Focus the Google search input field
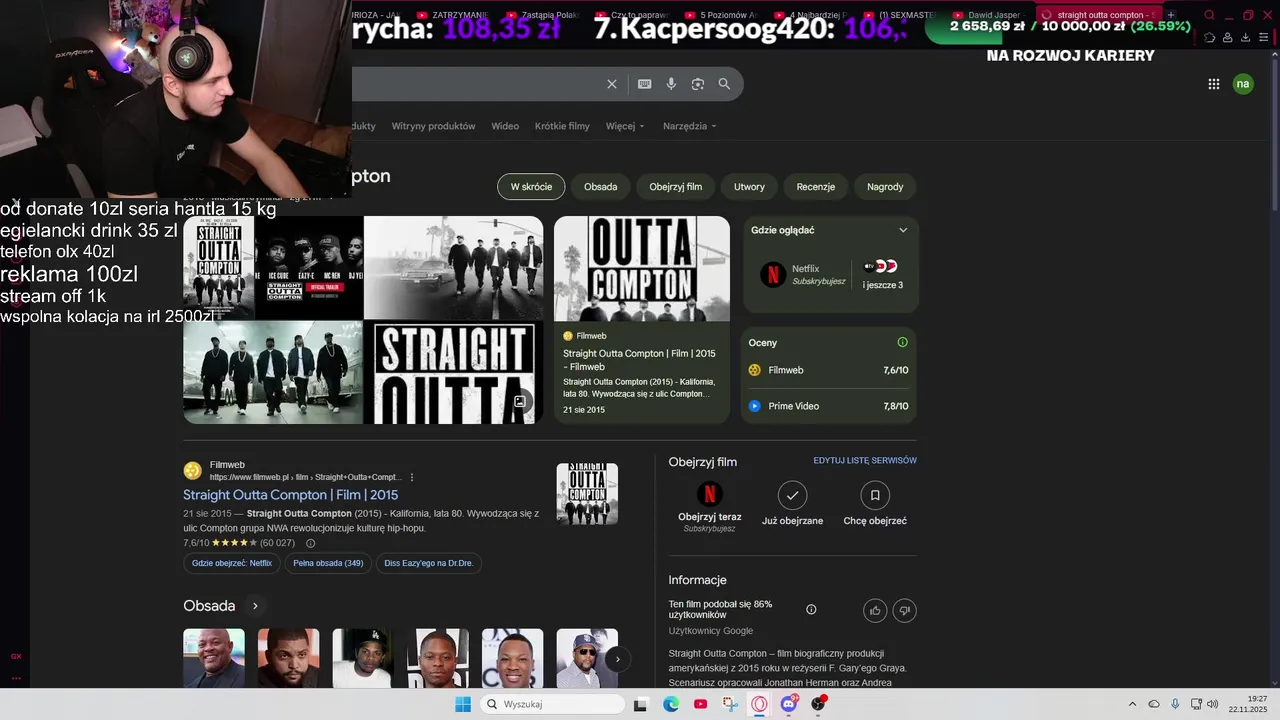 tap(475, 84)
